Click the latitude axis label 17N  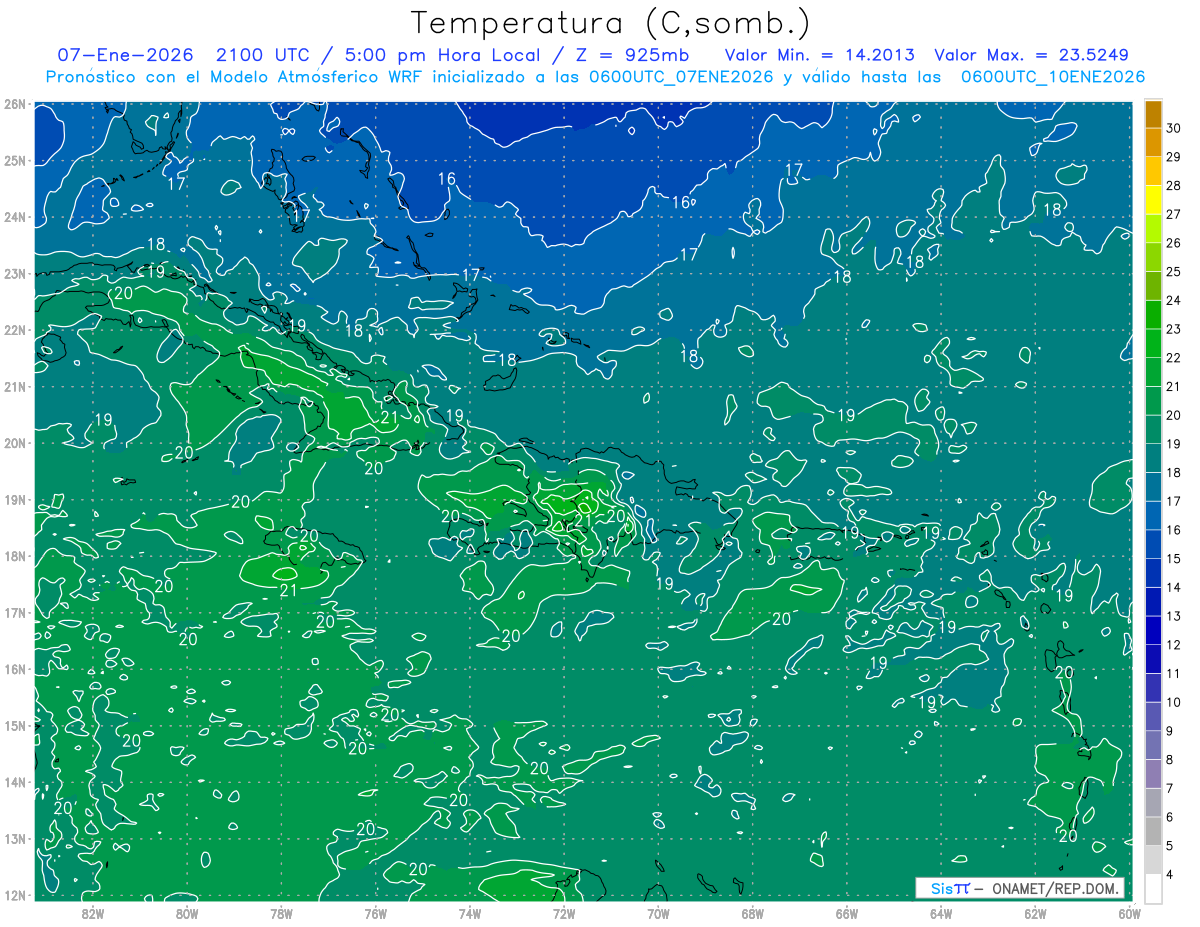14,612
